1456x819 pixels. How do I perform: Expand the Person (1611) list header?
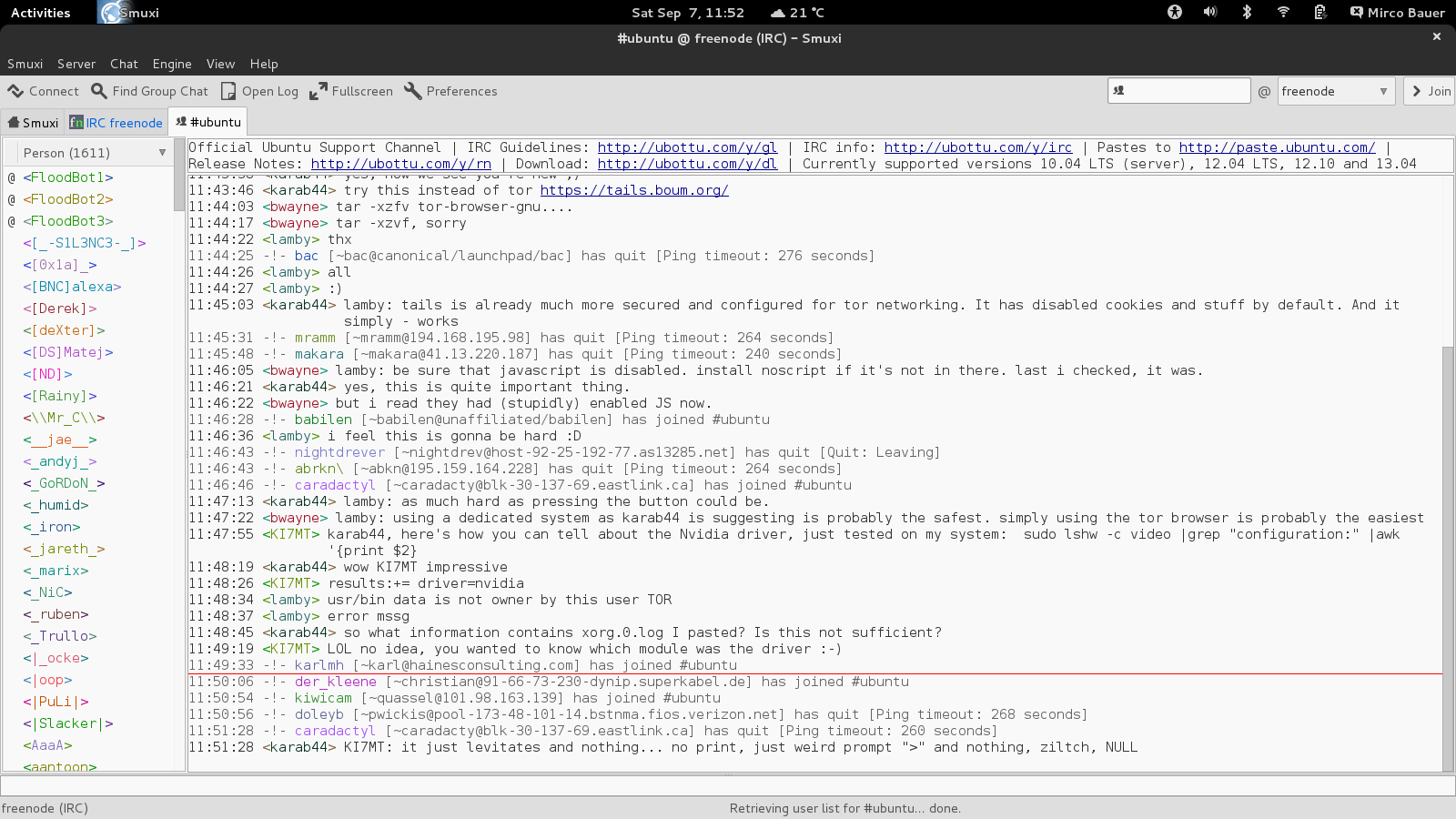(x=162, y=153)
